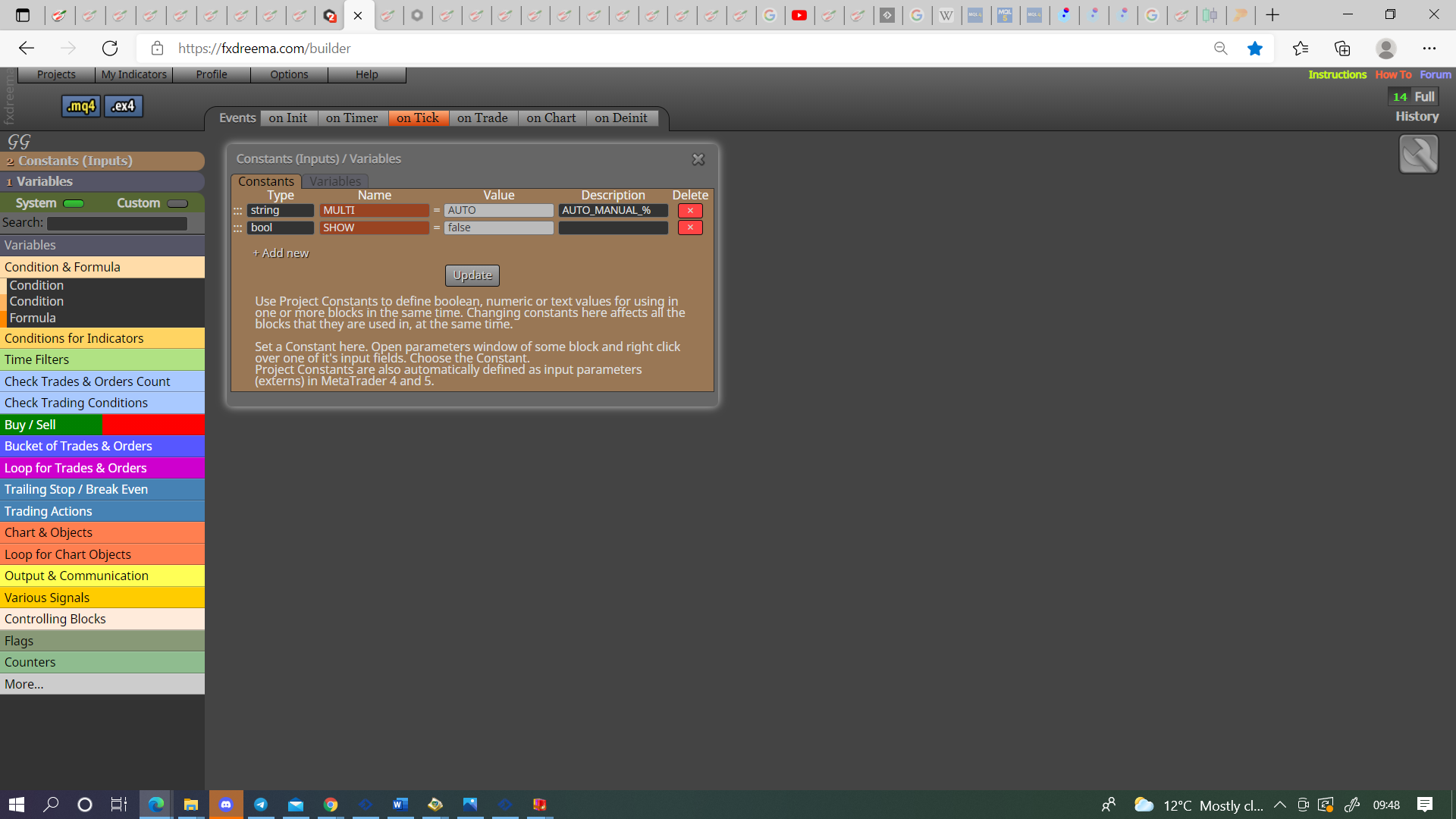Export the .ex4 compiled file

pos(123,106)
